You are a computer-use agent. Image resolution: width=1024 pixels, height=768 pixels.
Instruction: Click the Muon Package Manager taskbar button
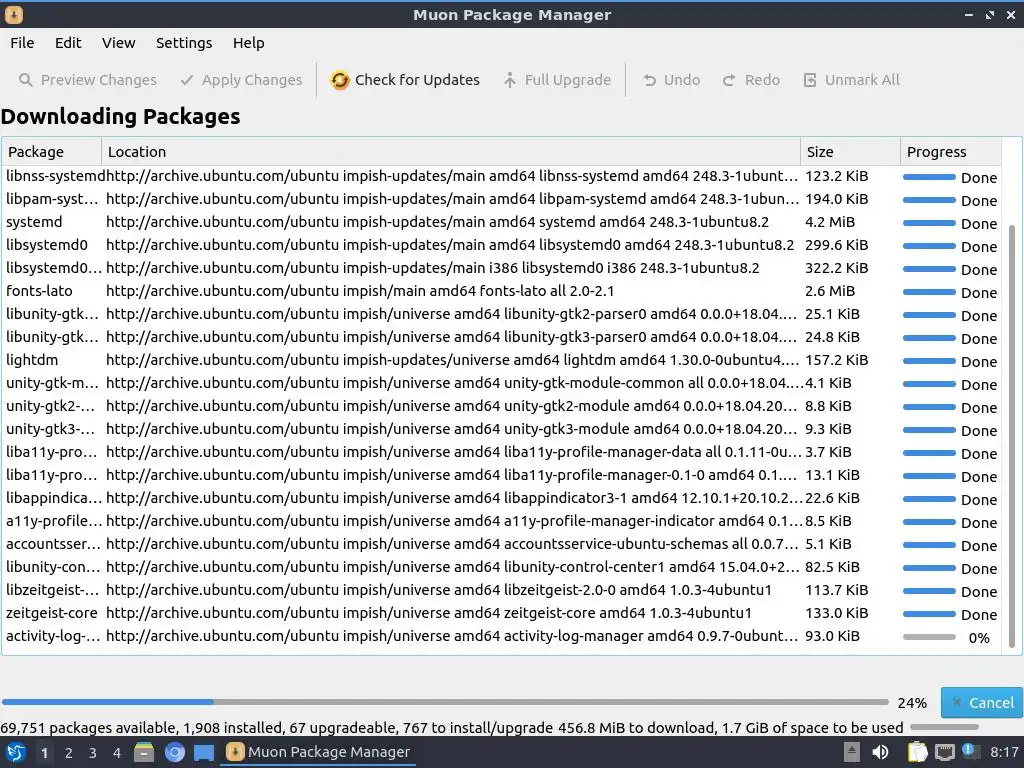click(x=319, y=752)
